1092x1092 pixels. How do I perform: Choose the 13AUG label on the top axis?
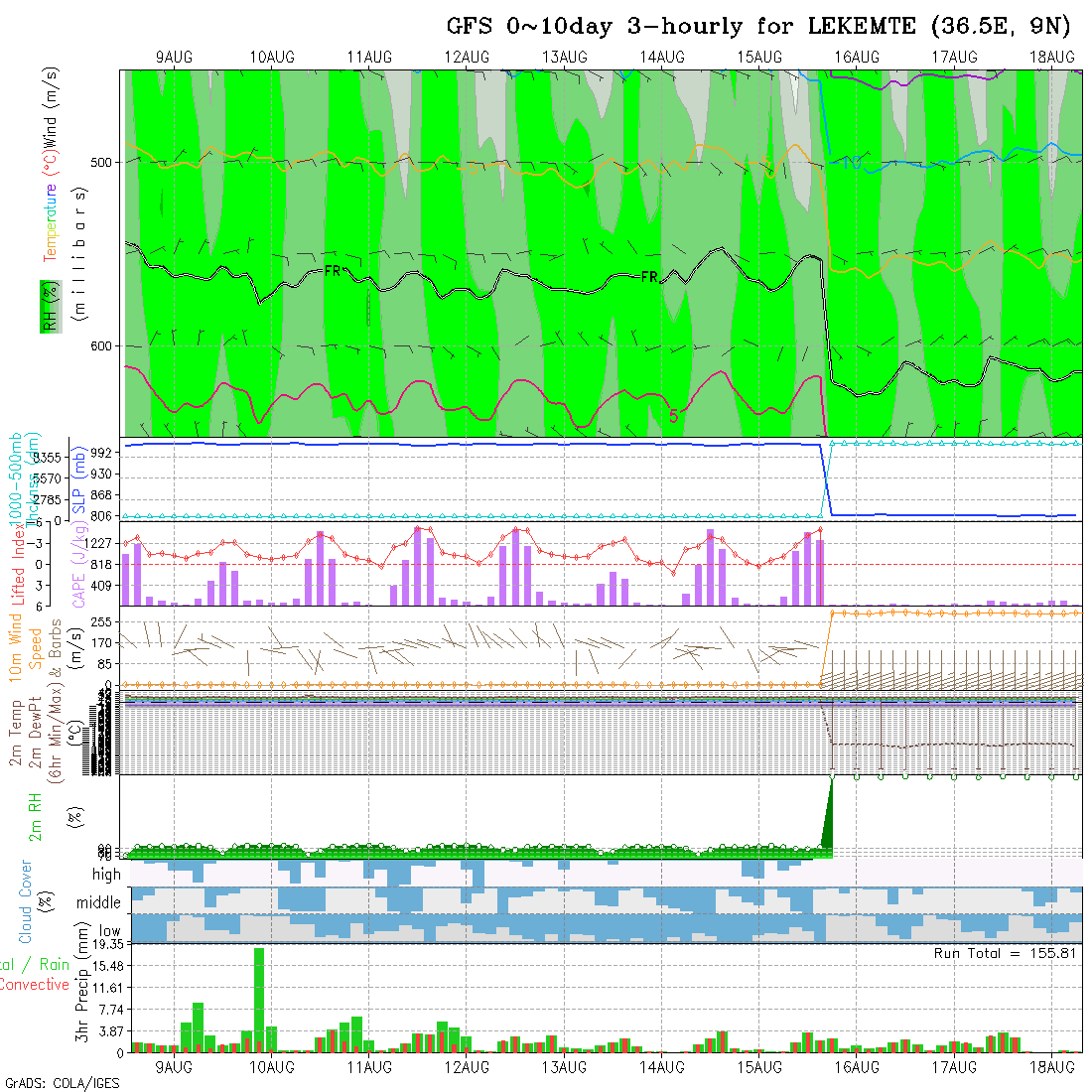click(565, 58)
